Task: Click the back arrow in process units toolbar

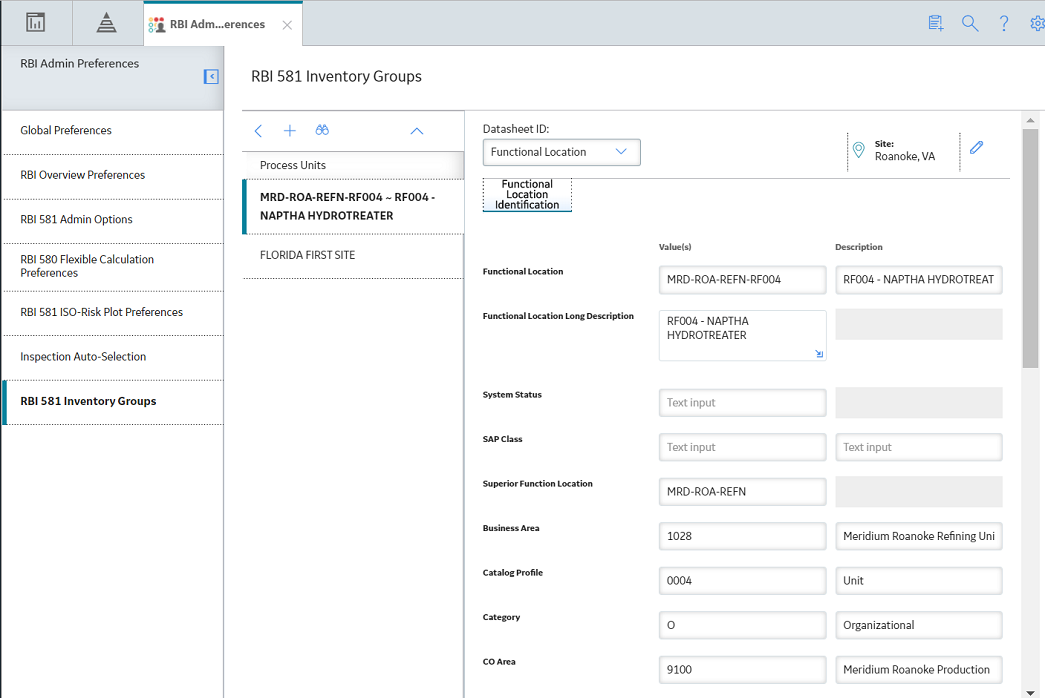Action: [x=259, y=131]
